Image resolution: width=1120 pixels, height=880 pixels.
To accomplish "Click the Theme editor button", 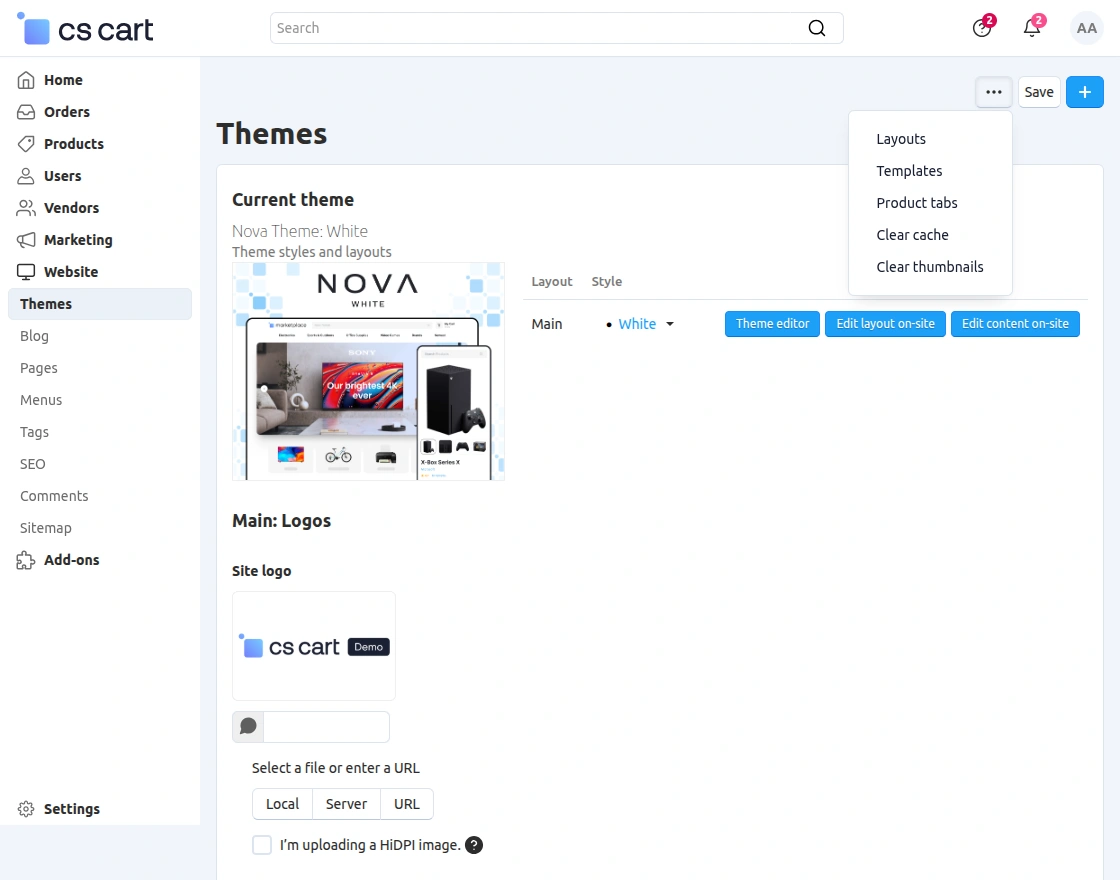I will (771, 323).
